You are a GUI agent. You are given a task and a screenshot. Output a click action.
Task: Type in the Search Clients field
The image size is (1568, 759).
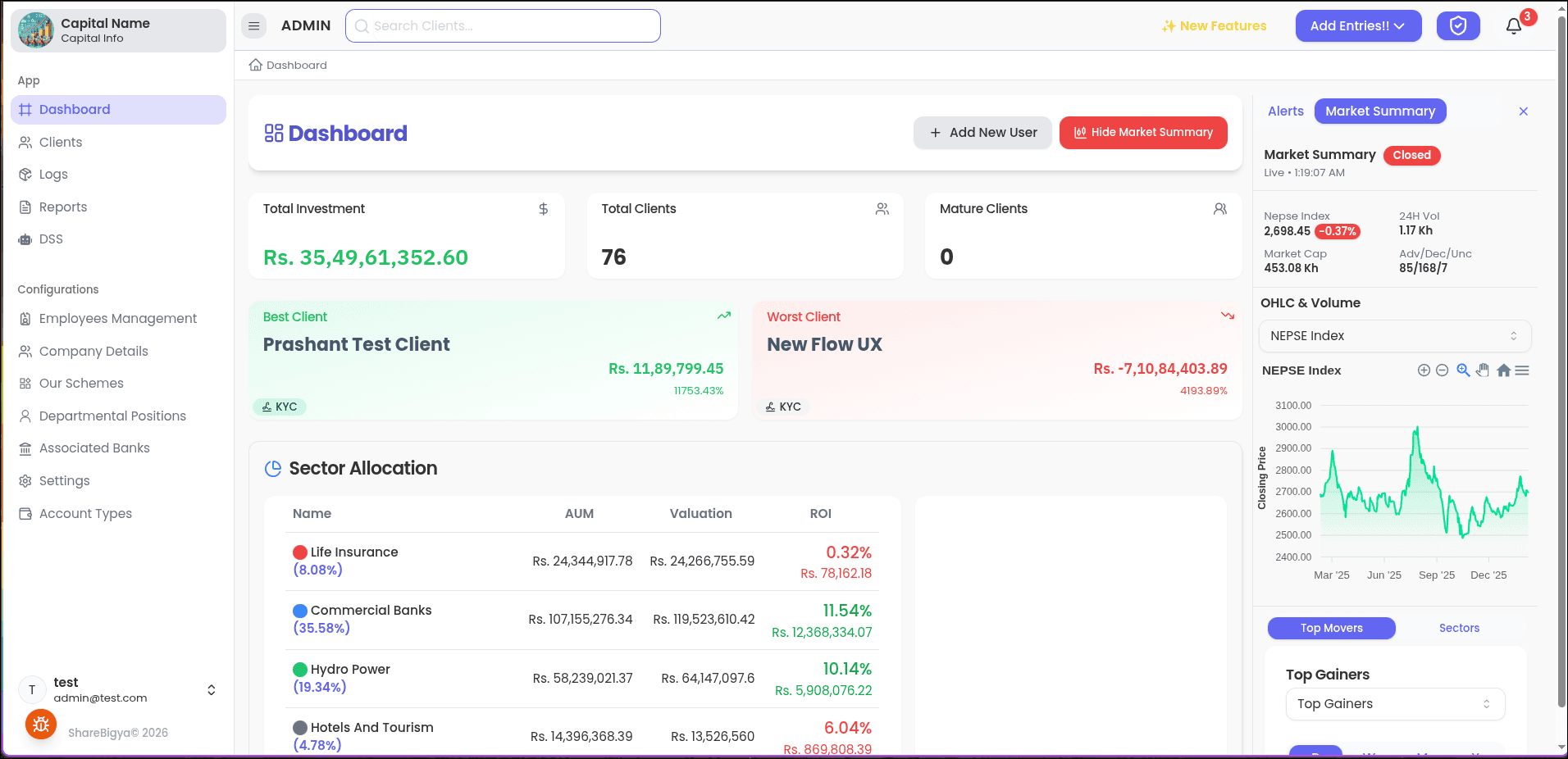pyautogui.click(x=502, y=25)
